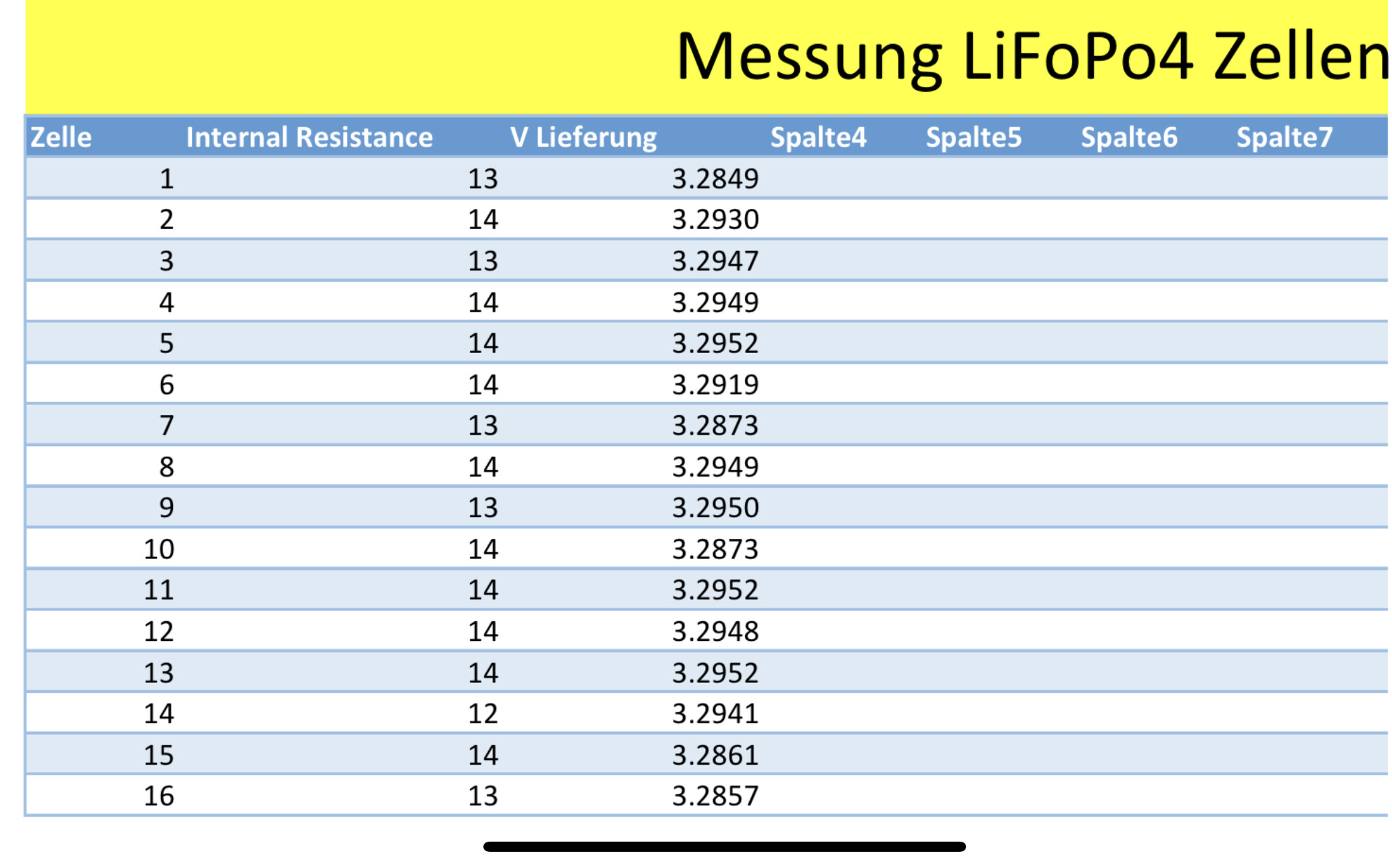Select the 'Spalte5' header cell
Image resolution: width=1392 pixels, height=868 pixels.
tap(974, 137)
